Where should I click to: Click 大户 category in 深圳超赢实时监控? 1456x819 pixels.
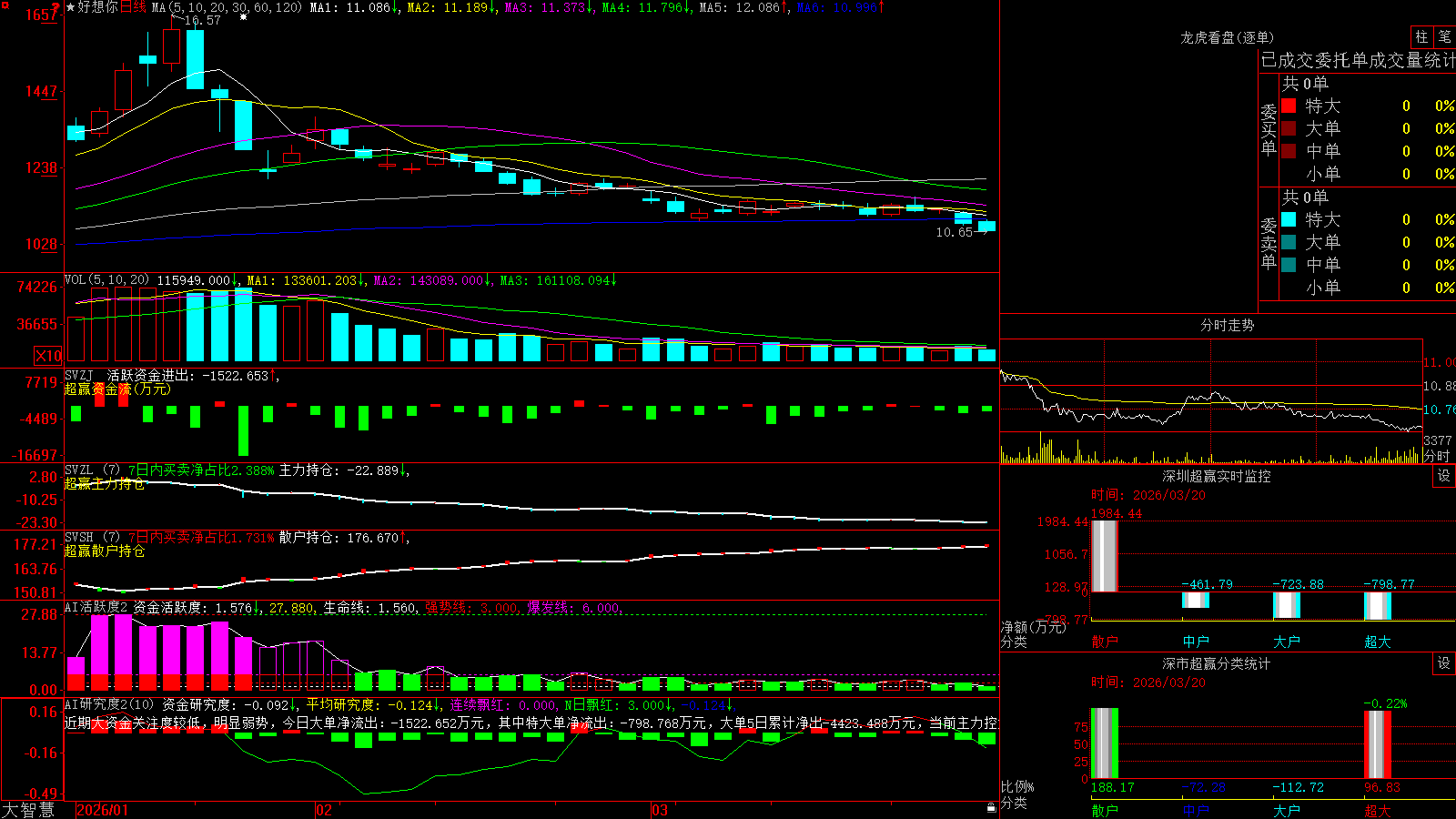pos(1287,642)
